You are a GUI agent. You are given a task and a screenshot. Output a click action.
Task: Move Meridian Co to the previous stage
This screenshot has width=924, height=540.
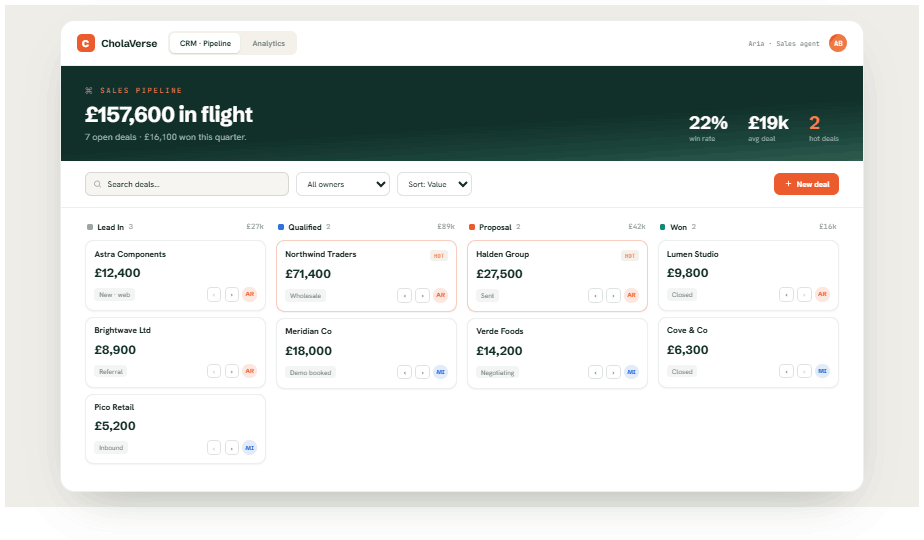coord(404,372)
